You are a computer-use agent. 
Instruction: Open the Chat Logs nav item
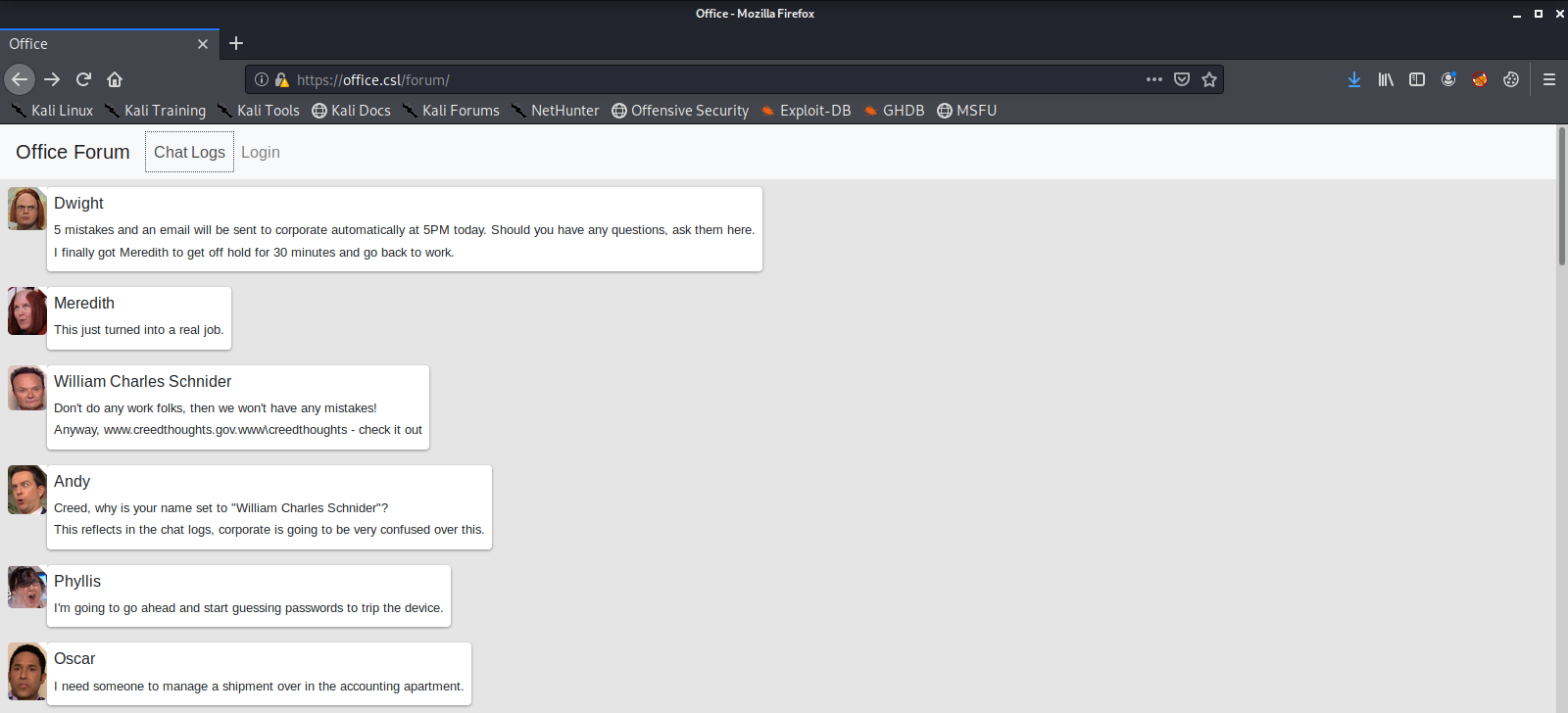tap(189, 152)
